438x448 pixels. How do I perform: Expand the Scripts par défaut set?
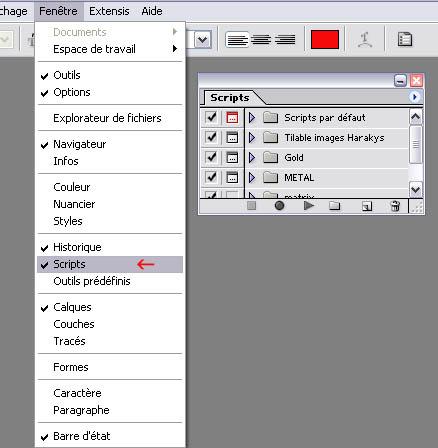(x=252, y=117)
